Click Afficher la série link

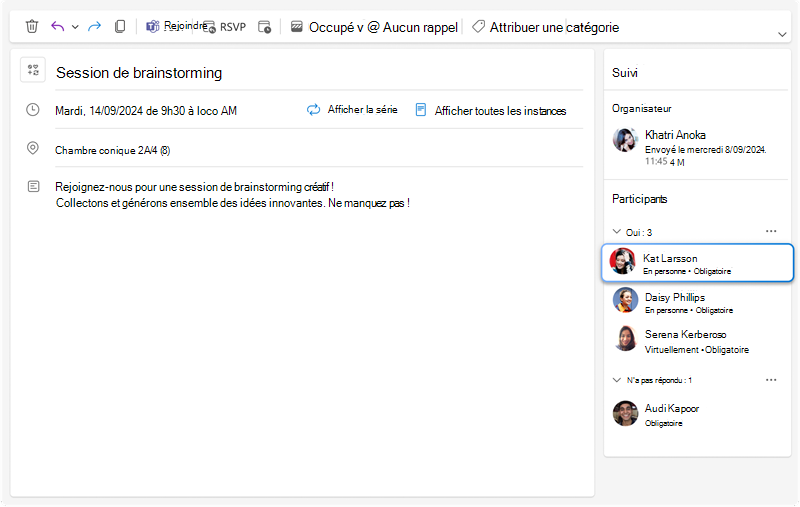coord(352,110)
